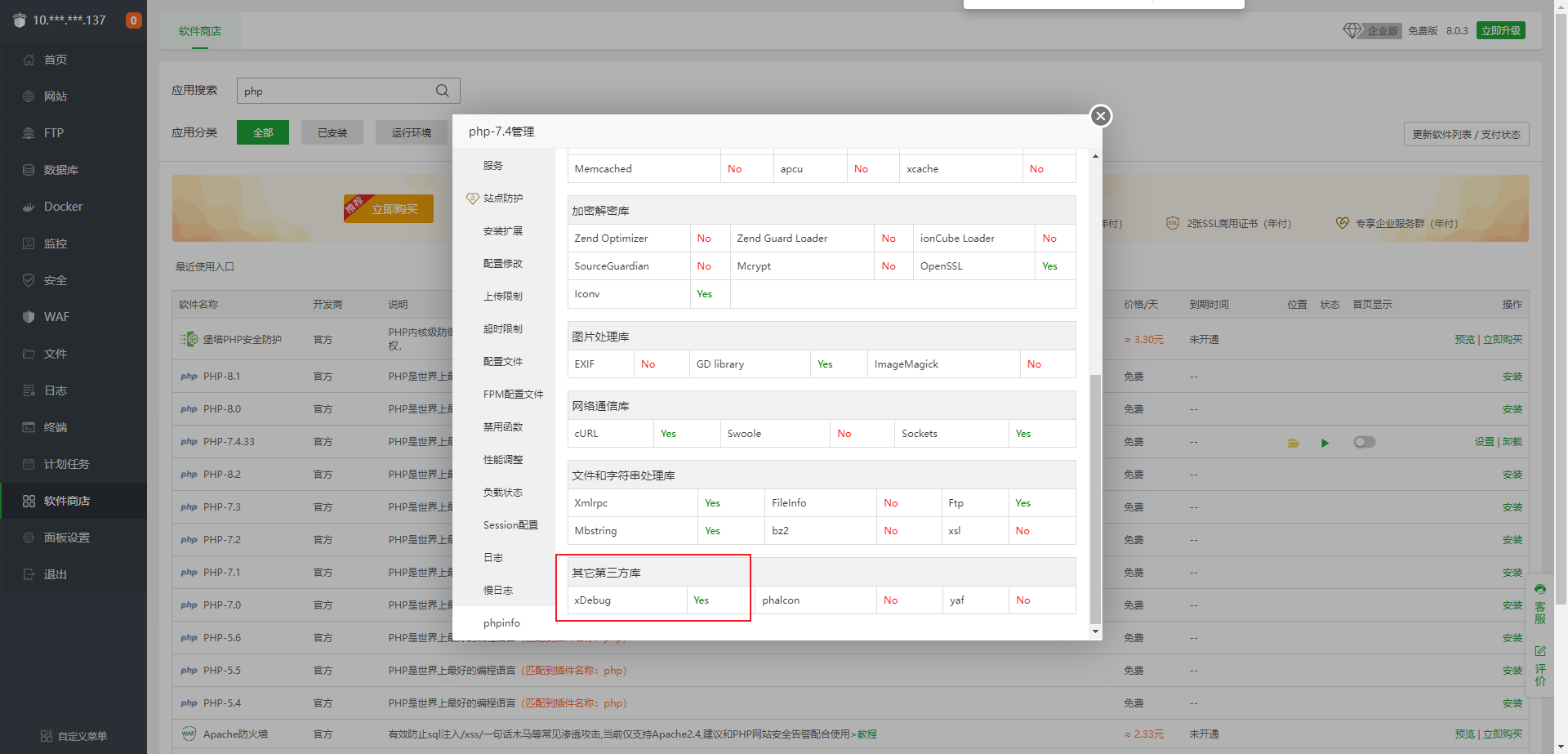Click 更新软件列表 / 支付状态 button
This screenshot has width=1568, height=754.
(x=1467, y=134)
